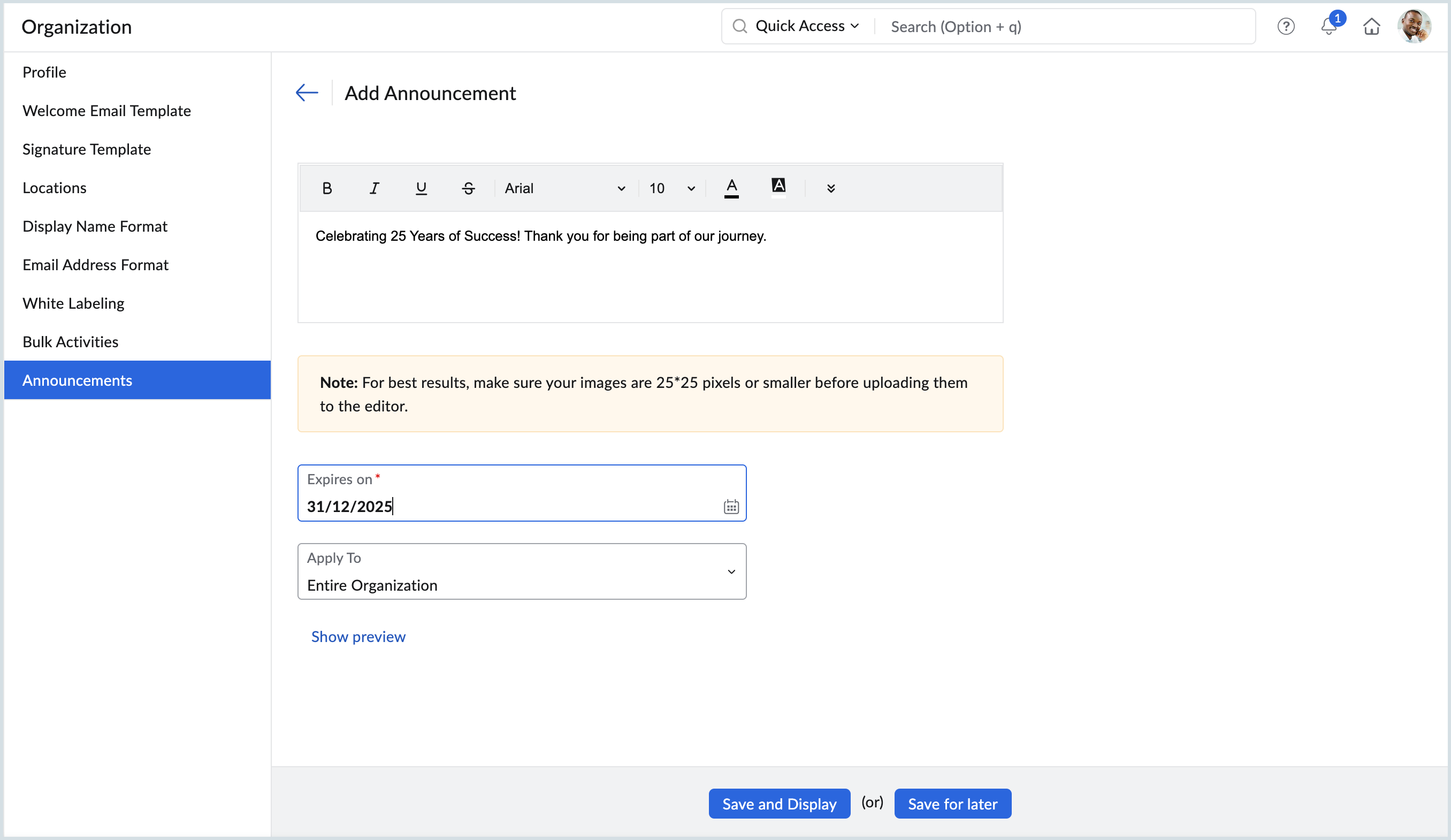Open the Arial font family dropdown
Image resolution: width=1451 pixels, height=840 pixels.
pyautogui.click(x=565, y=188)
